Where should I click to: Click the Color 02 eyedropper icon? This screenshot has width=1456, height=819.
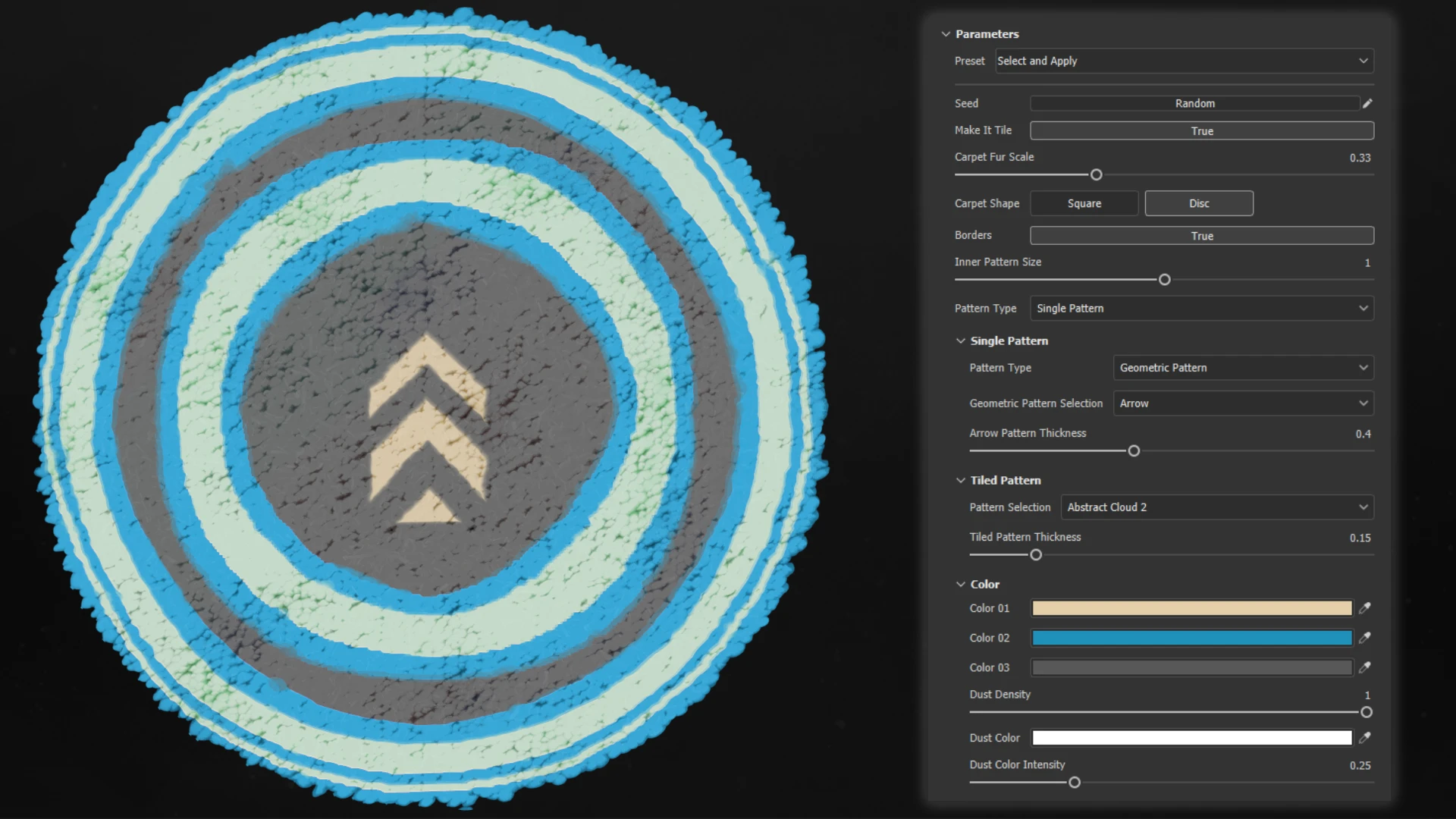tap(1365, 638)
